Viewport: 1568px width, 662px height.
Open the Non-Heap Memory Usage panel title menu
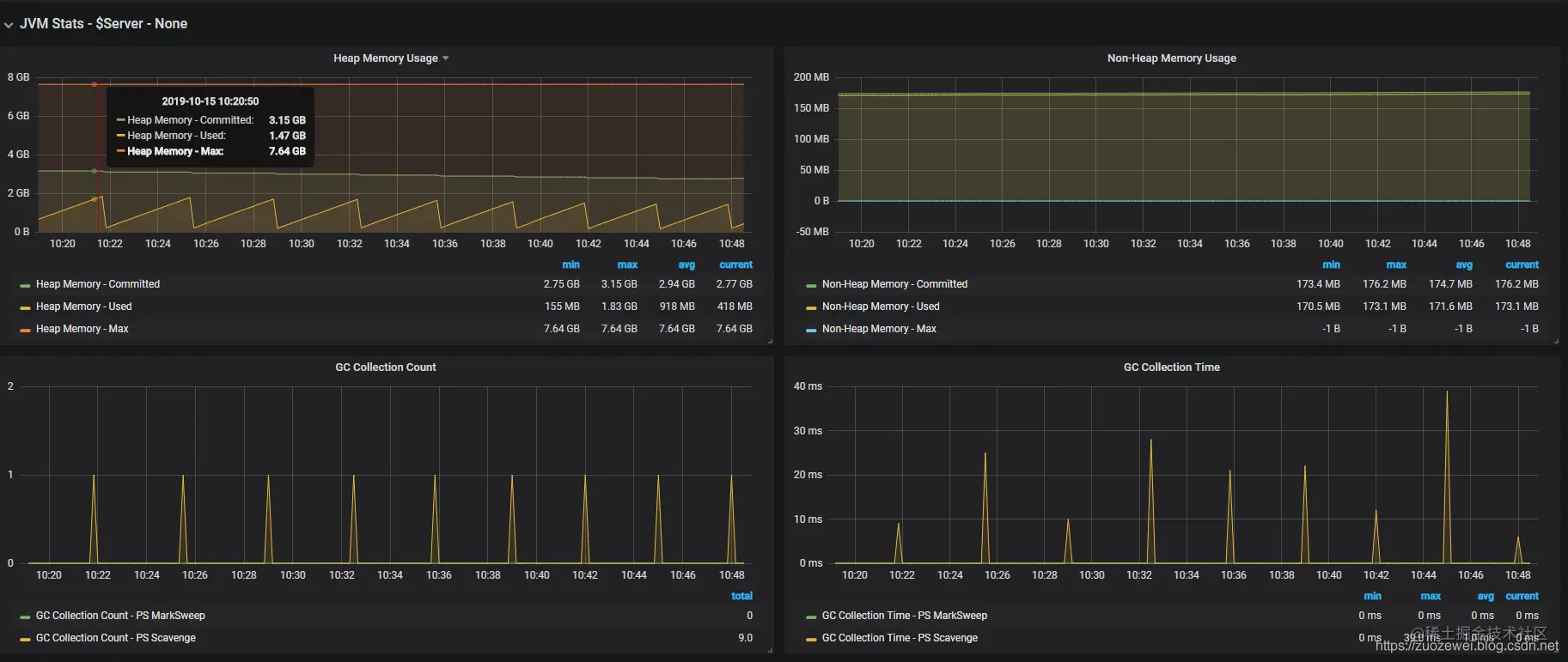click(x=1171, y=58)
